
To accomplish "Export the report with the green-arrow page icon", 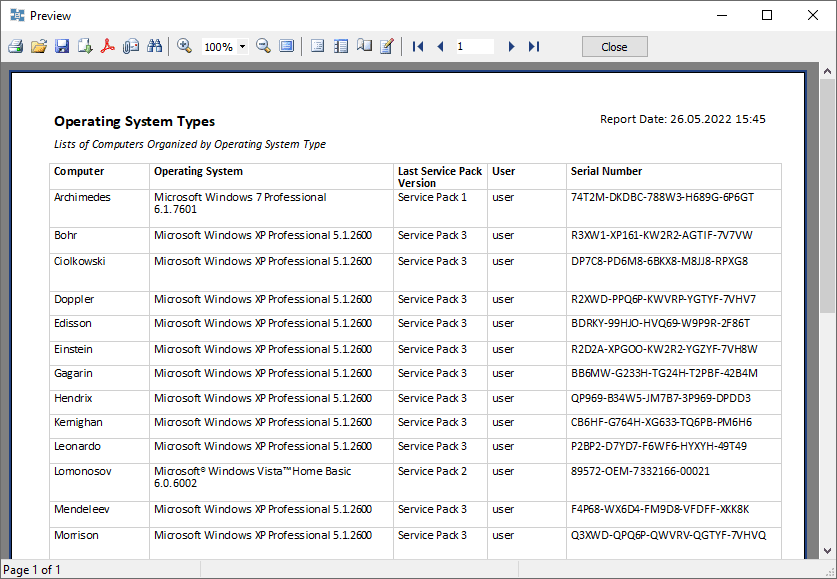I will click(85, 46).
